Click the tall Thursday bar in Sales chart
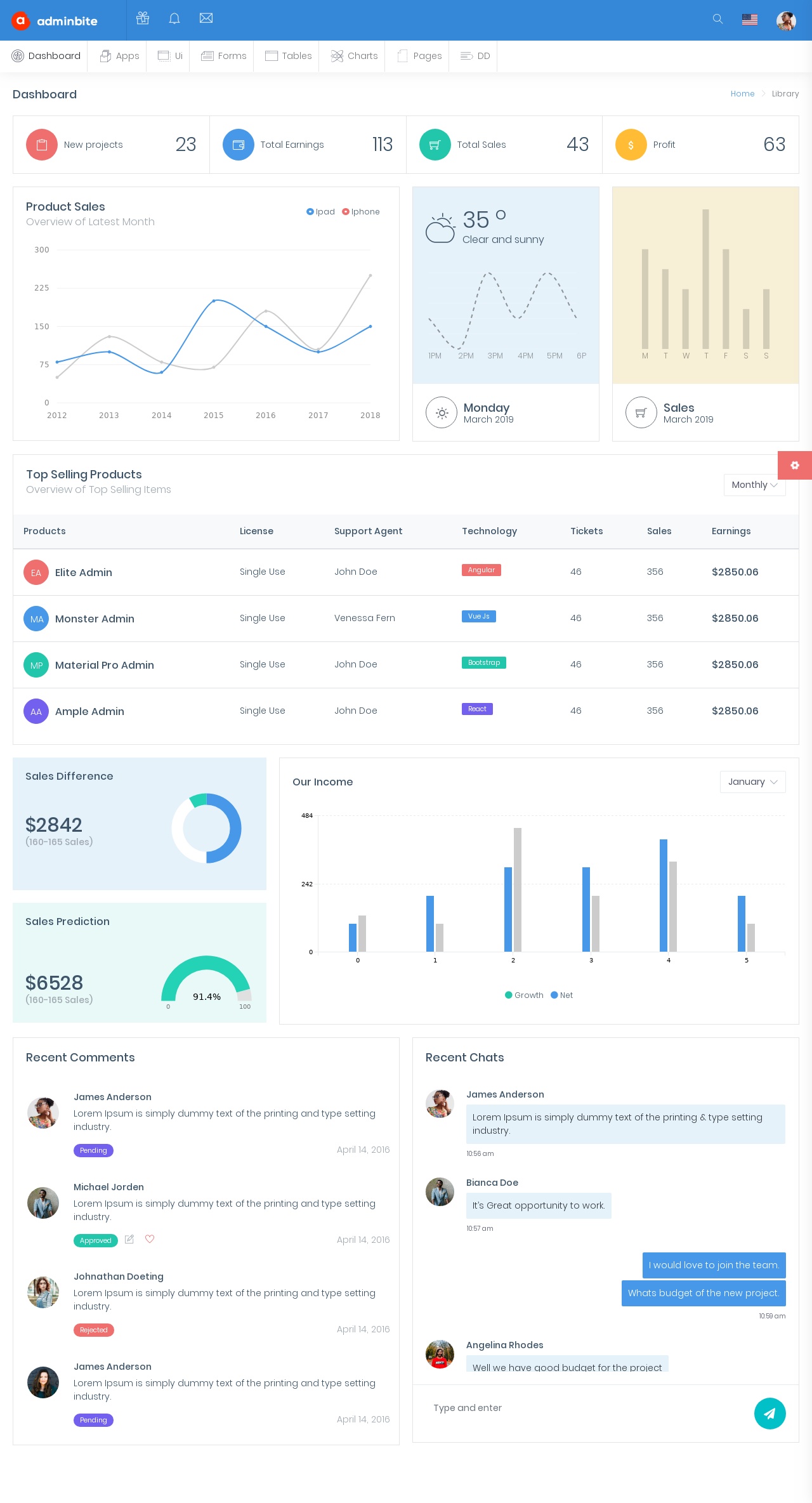 click(x=705, y=279)
